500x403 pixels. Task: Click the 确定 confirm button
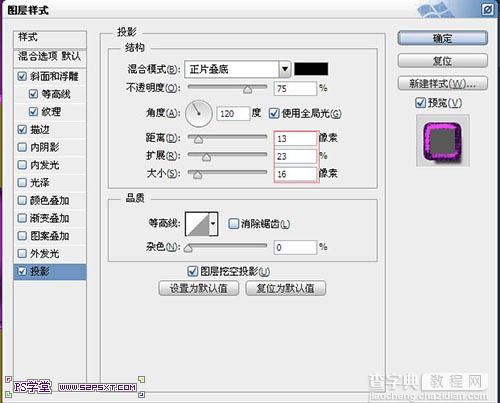click(x=443, y=38)
